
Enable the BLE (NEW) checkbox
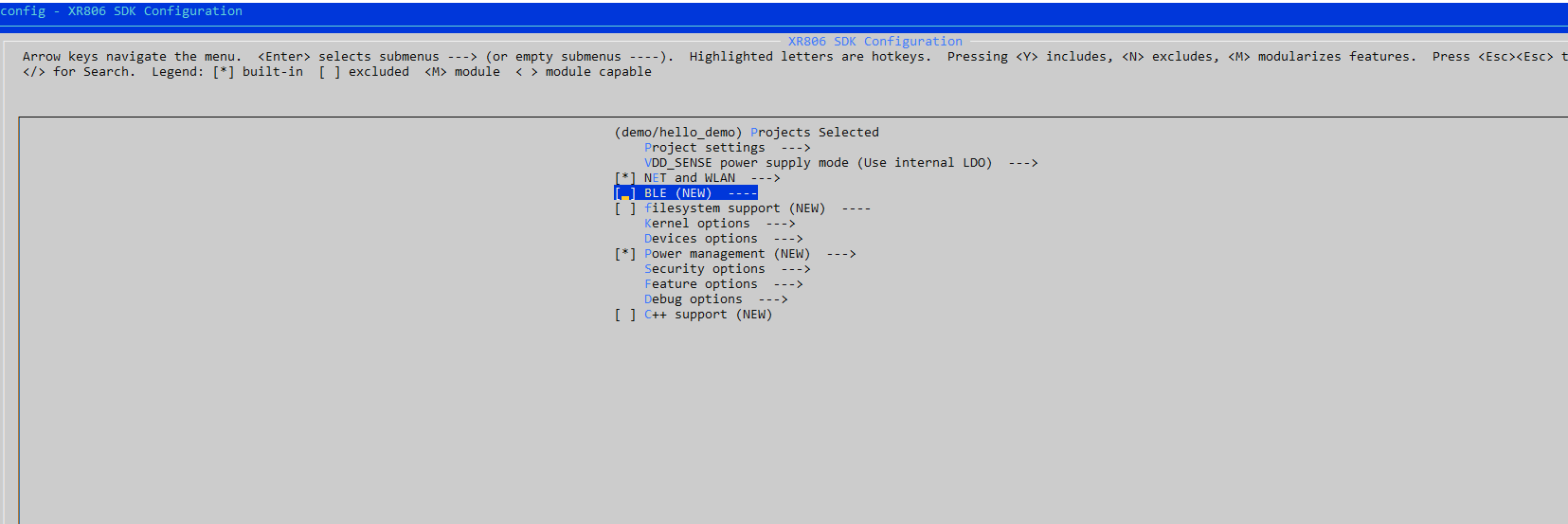coord(625,193)
